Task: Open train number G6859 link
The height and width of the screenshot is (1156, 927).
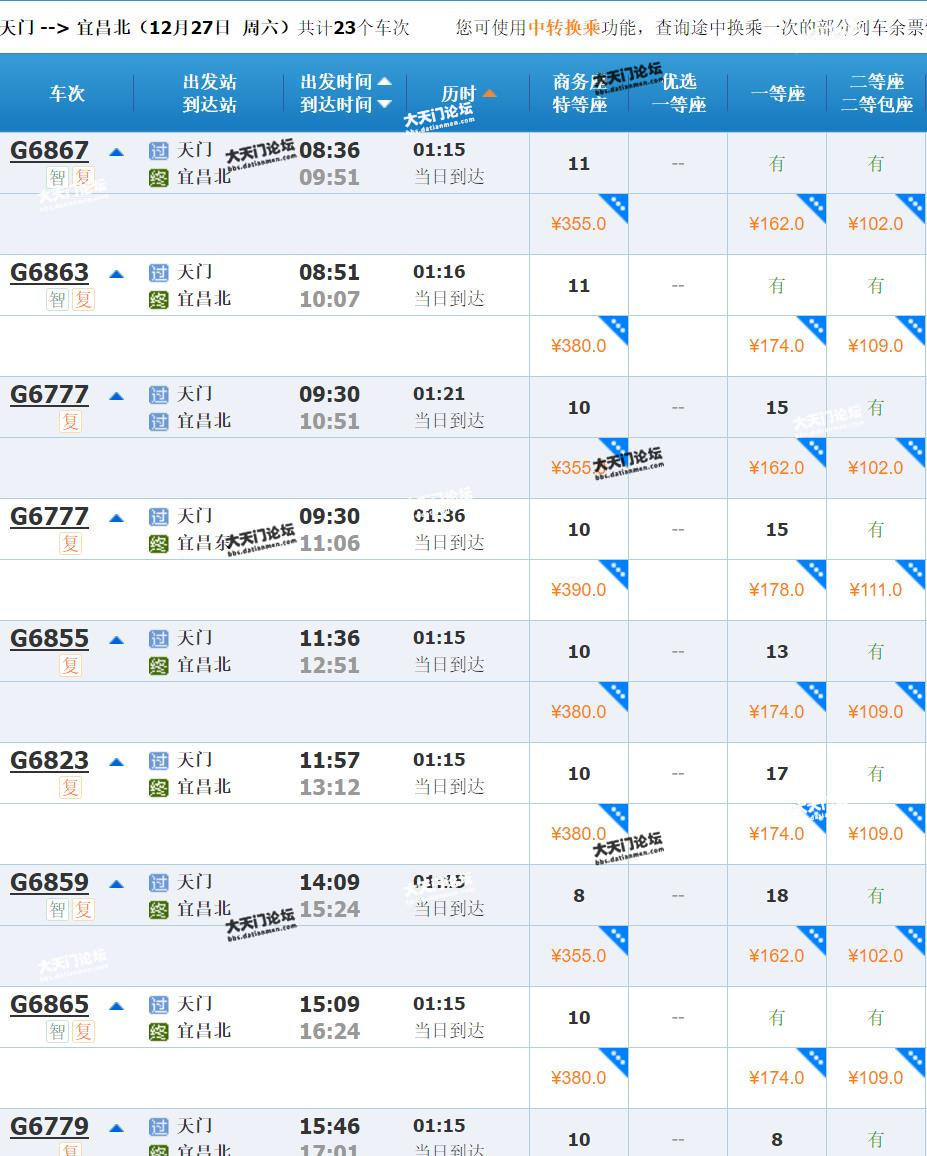Action: coord(49,883)
